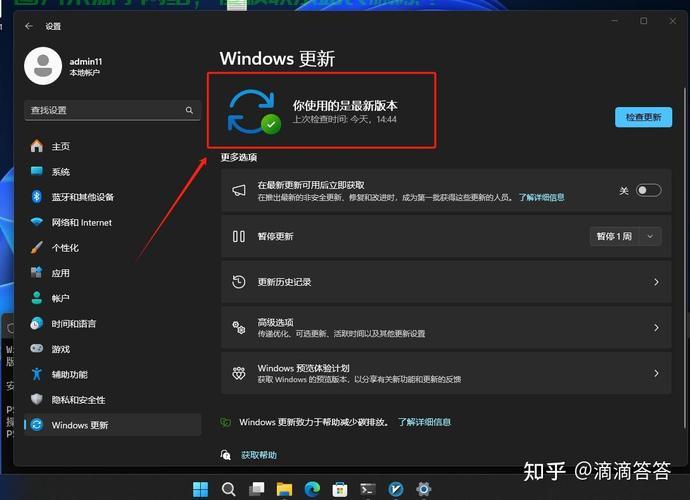The image size is (690, 500).
Task: Select the Wi-Fi icon for 网络和 Internet
Action: [37, 222]
